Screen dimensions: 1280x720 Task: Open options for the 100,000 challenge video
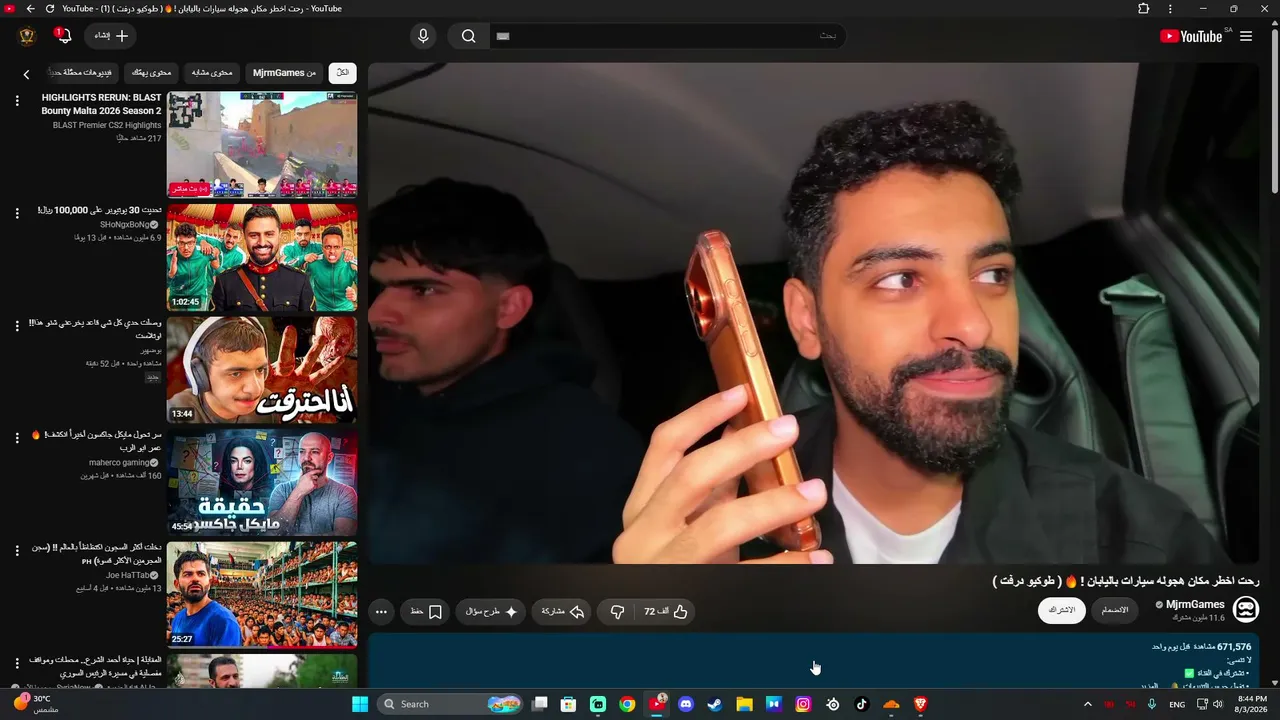point(17,213)
